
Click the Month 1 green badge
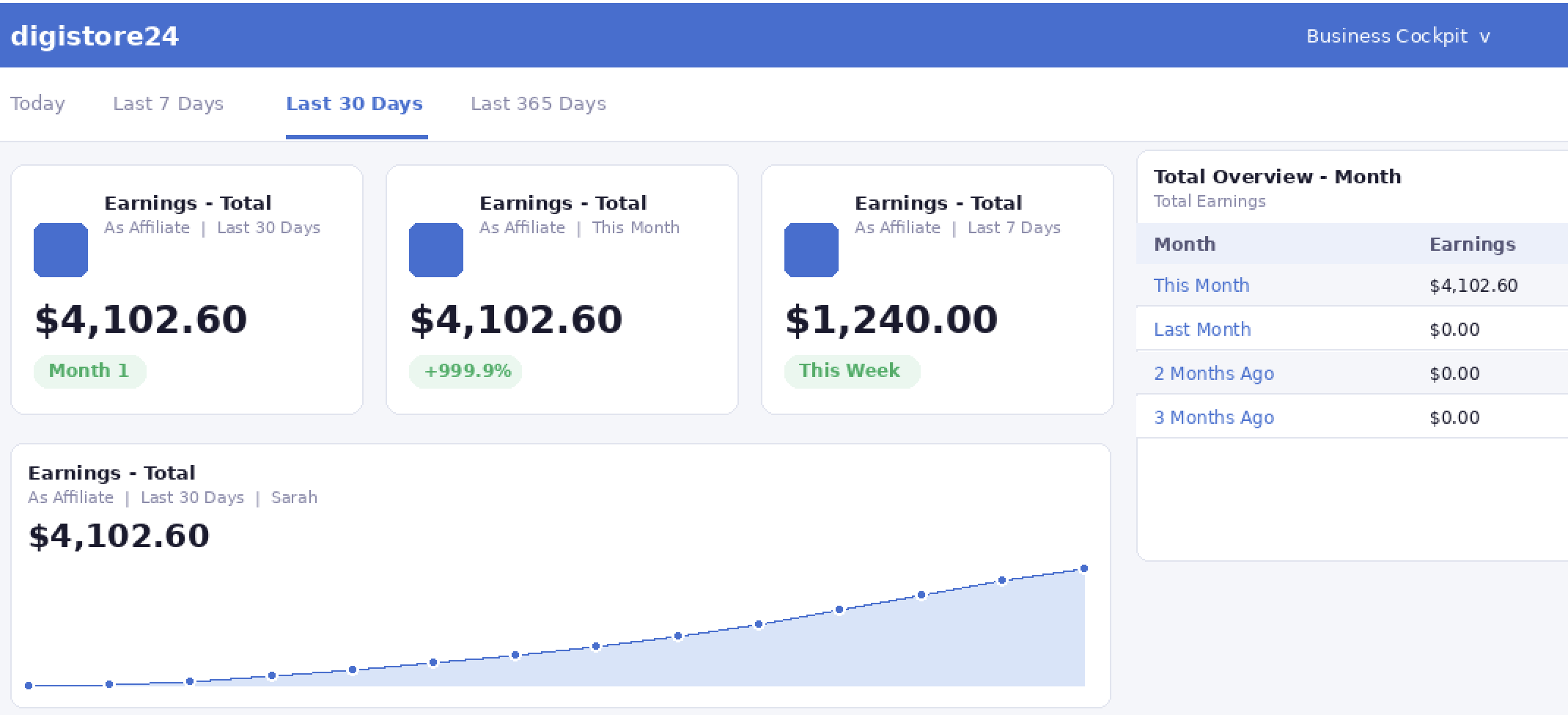coord(89,371)
